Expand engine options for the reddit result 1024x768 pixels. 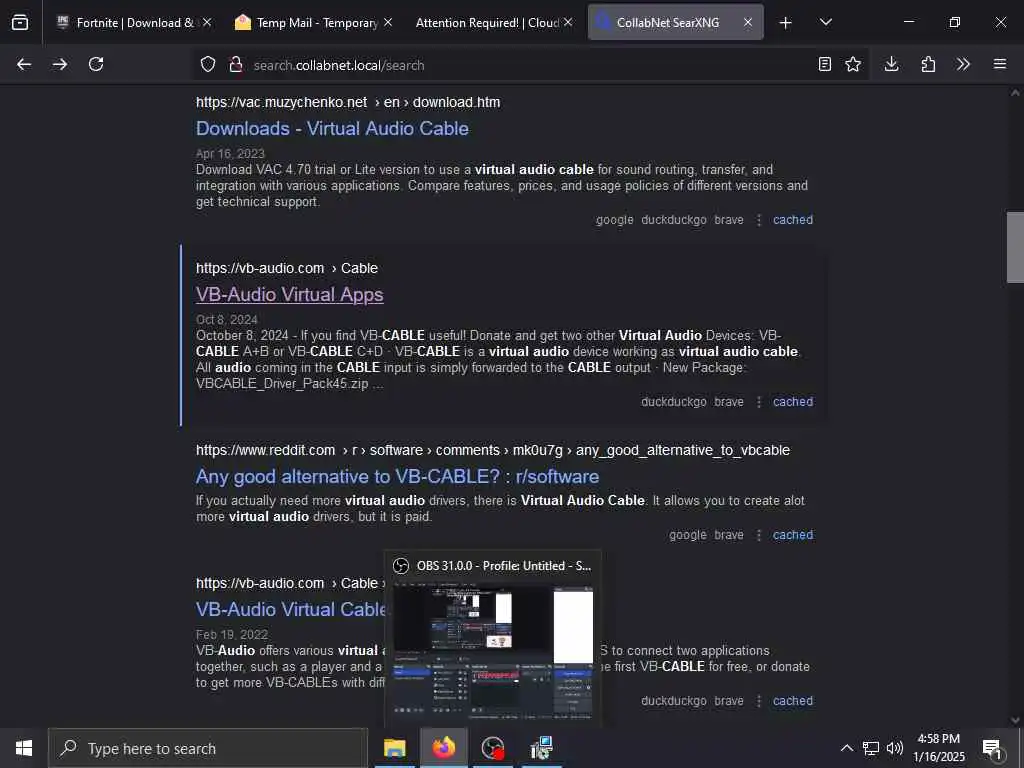758,535
